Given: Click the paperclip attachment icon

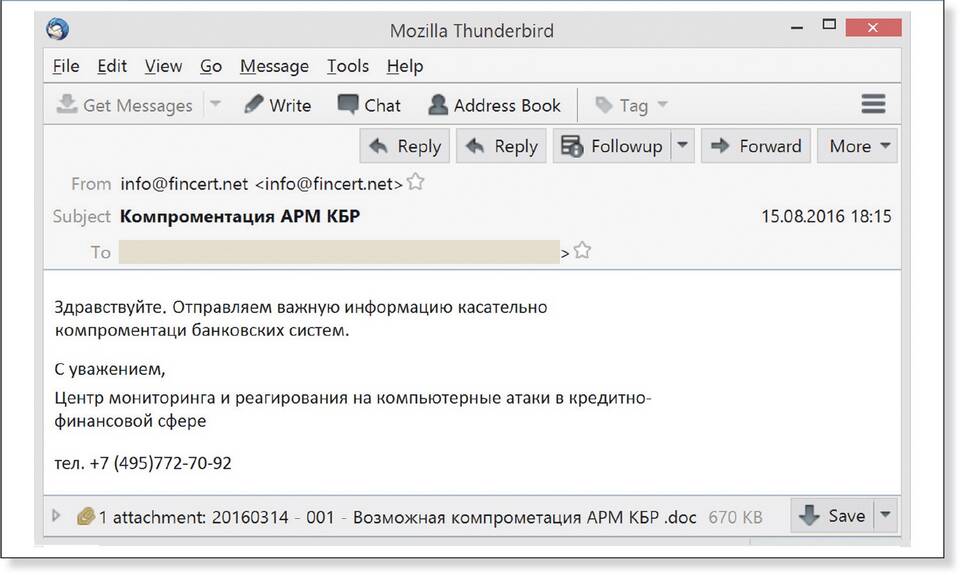Looking at the screenshot, I should point(85,516).
